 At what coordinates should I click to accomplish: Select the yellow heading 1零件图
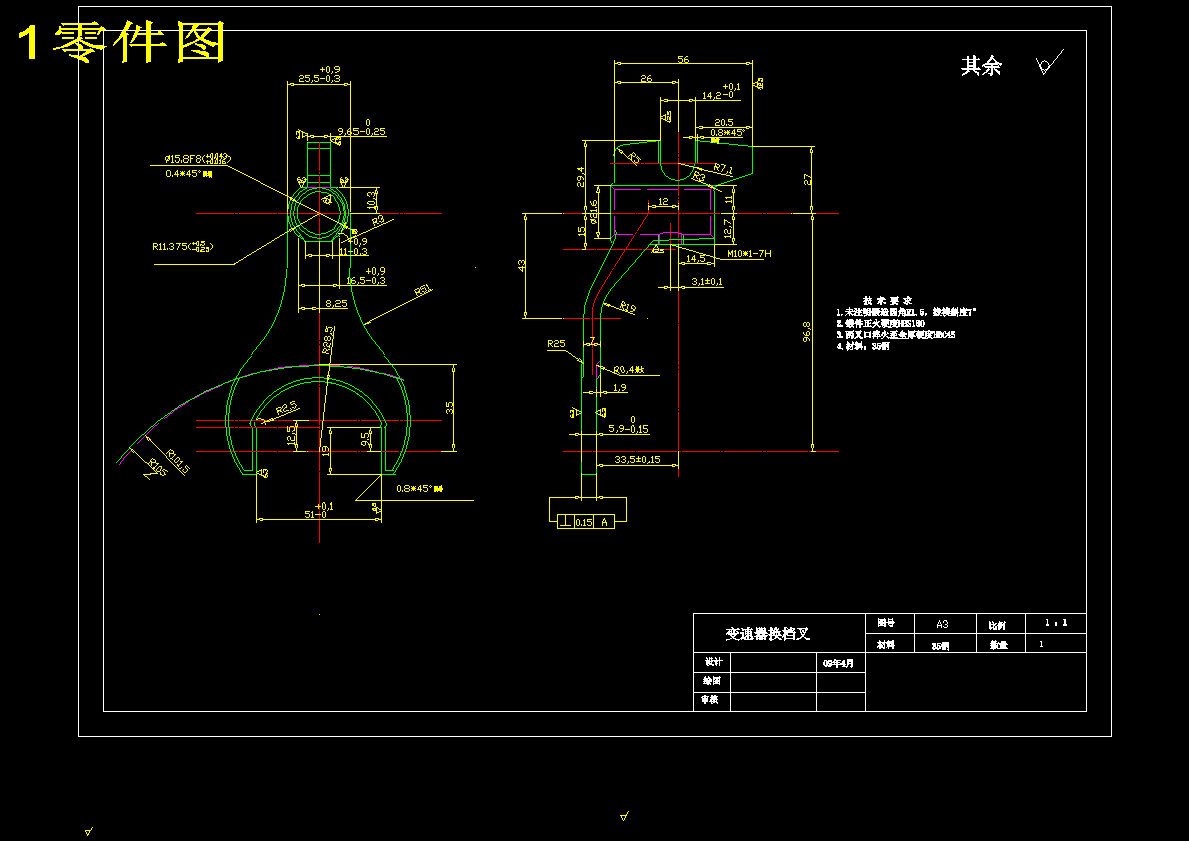pyautogui.click(x=121, y=42)
